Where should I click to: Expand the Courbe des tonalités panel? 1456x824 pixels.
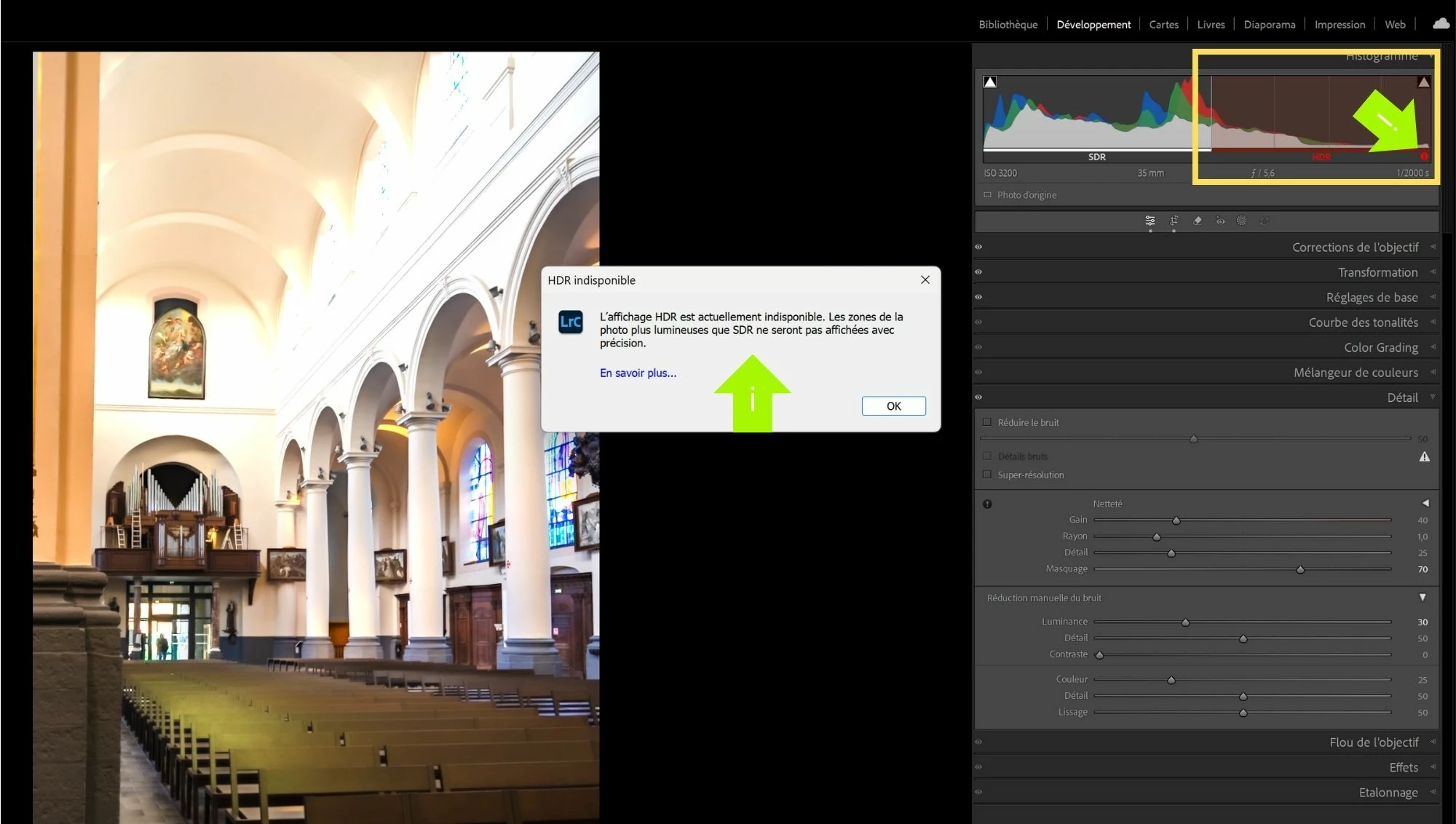[x=1363, y=322]
